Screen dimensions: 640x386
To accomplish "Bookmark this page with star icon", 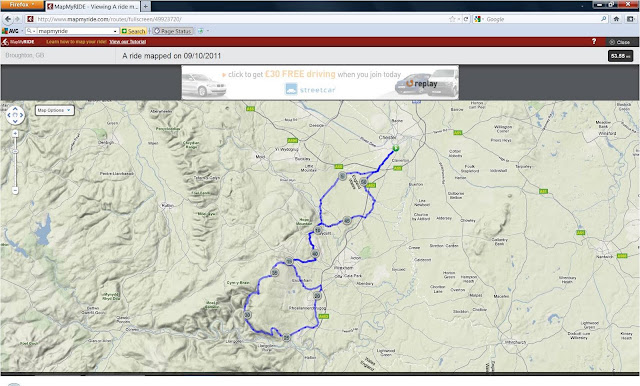I will pyautogui.click(x=452, y=19).
